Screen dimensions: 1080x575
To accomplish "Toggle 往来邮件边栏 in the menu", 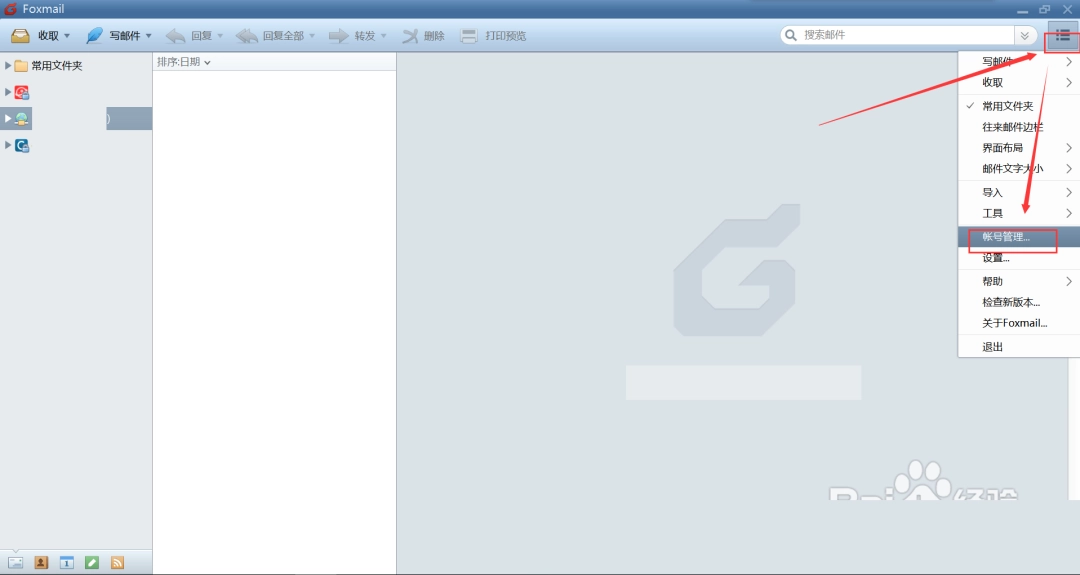I will [x=1019, y=127].
